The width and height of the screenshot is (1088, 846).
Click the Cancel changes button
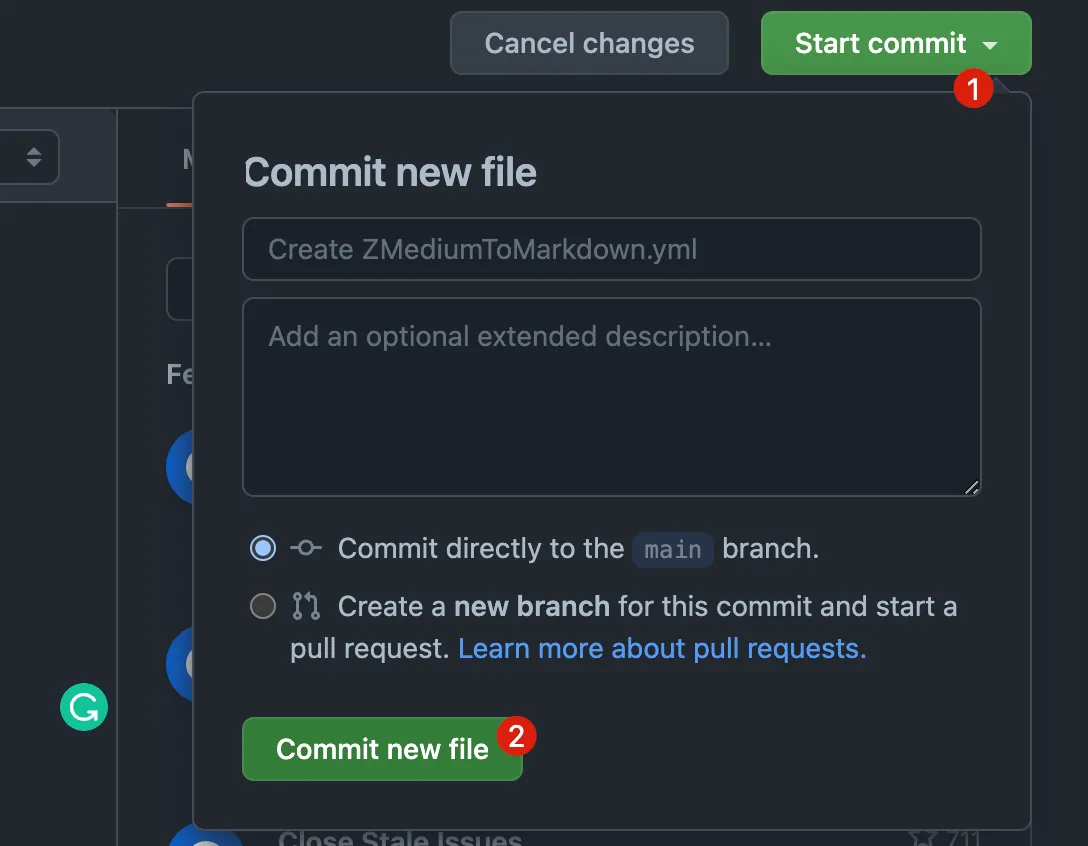pyautogui.click(x=589, y=43)
